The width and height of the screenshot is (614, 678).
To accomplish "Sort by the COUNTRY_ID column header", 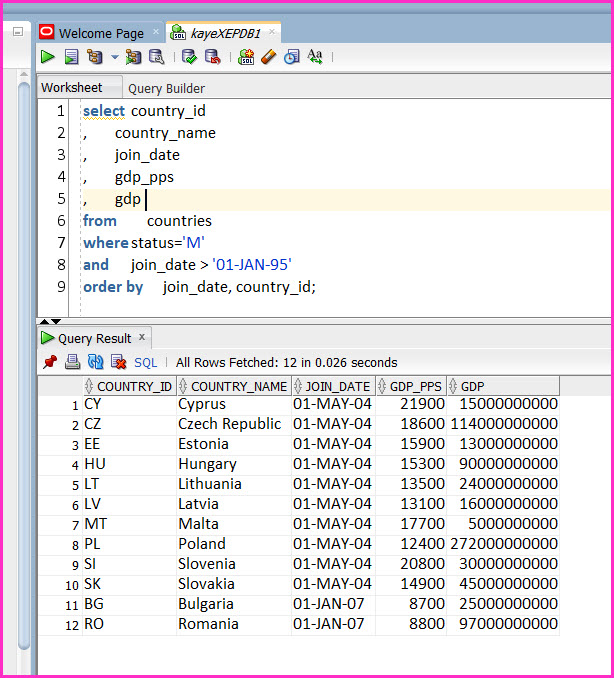I will tap(130, 386).
